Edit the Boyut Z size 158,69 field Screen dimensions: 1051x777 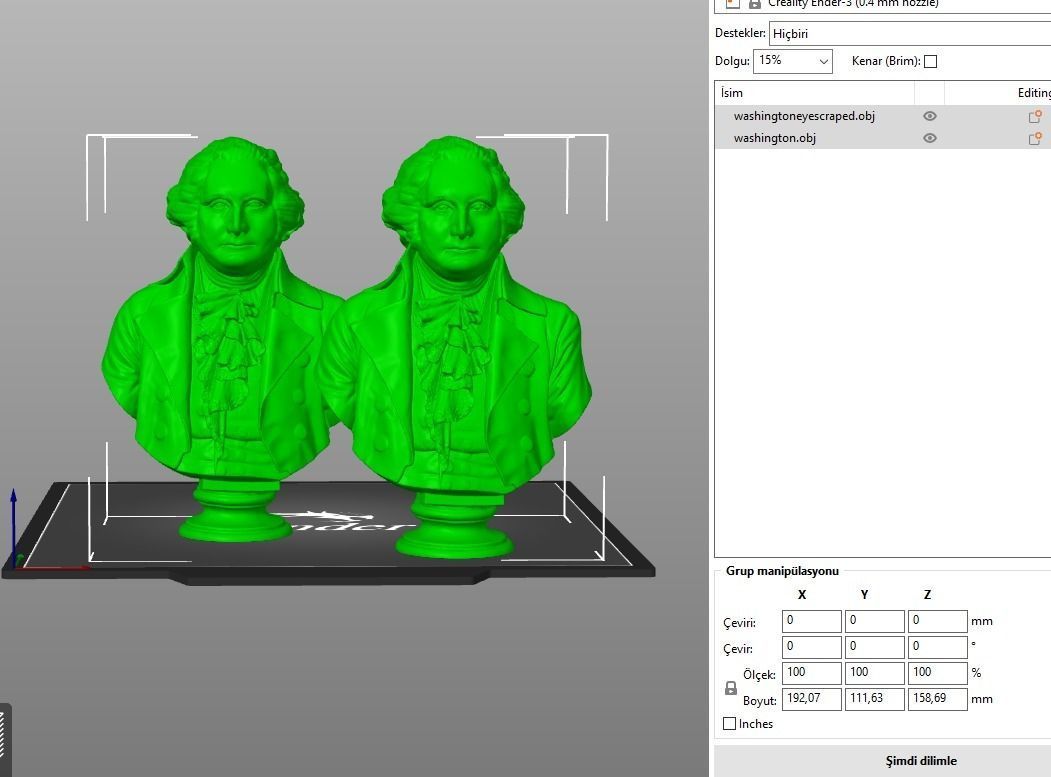[938, 699]
